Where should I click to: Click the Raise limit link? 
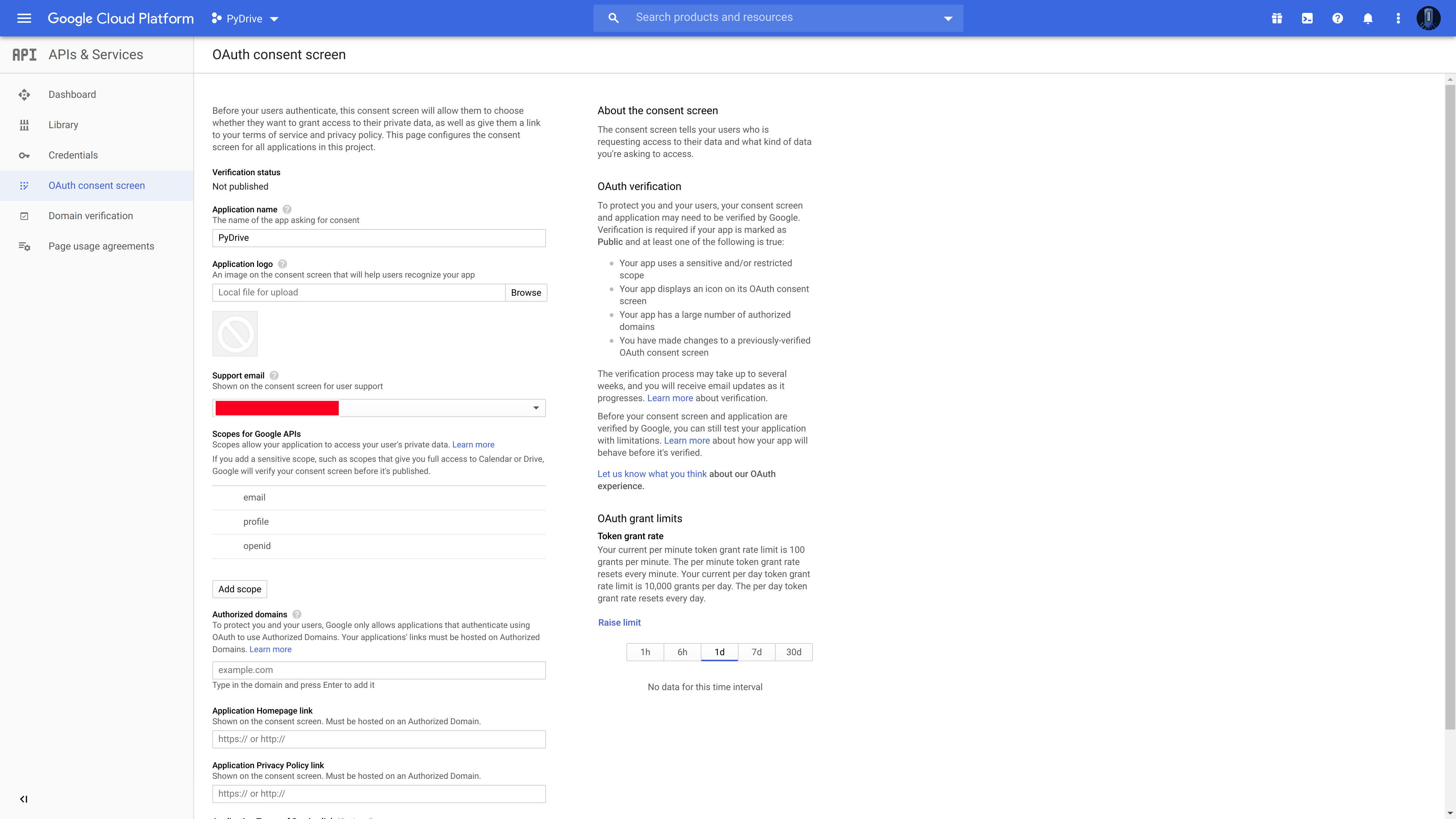click(620, 622)
